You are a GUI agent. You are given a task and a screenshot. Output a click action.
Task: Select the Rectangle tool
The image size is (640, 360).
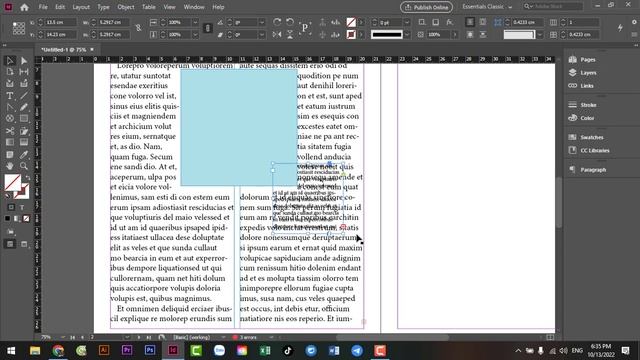tap(24, 119)
